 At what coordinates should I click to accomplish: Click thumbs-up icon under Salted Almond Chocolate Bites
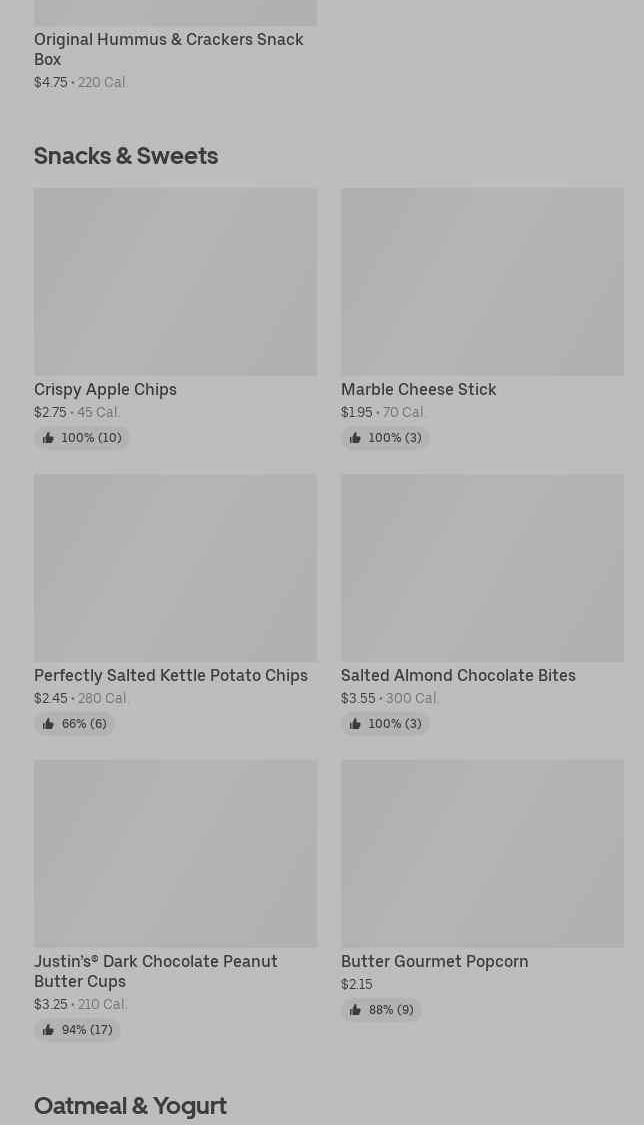[x=355, y=724]
